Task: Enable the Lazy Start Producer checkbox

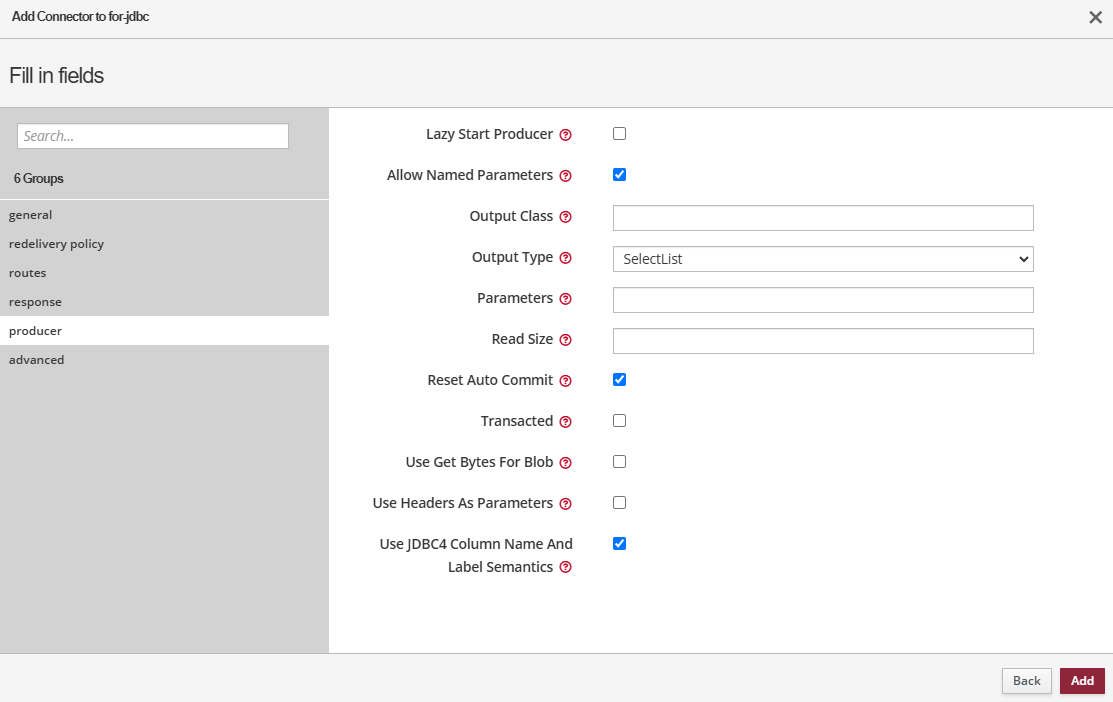Action: pyautogui.click(x=619, y=134)
